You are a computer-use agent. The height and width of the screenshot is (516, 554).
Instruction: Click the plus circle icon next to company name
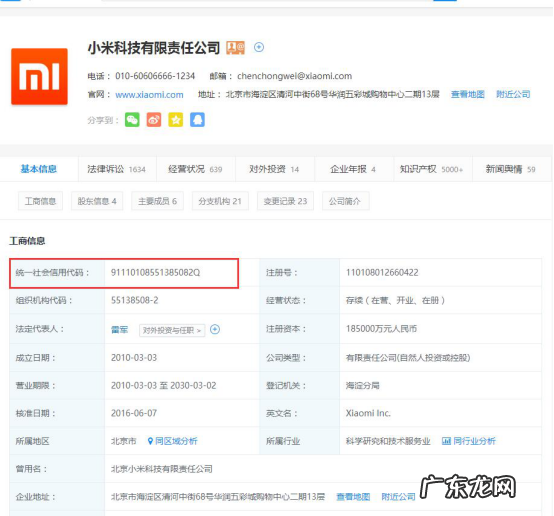tap(259, 47)
